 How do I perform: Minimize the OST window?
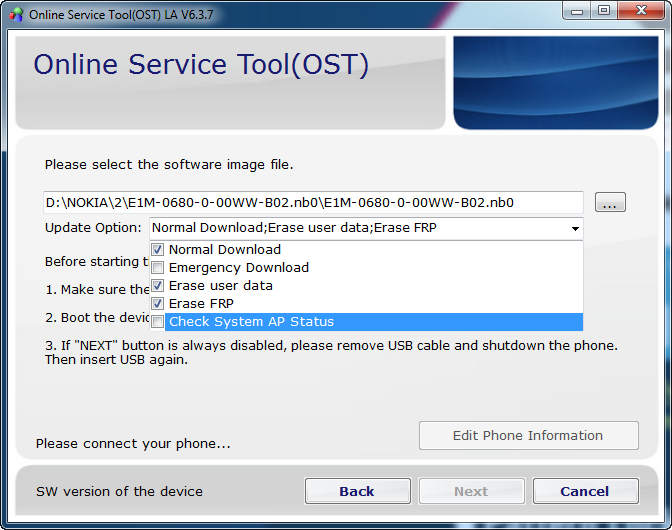(577, 11)
